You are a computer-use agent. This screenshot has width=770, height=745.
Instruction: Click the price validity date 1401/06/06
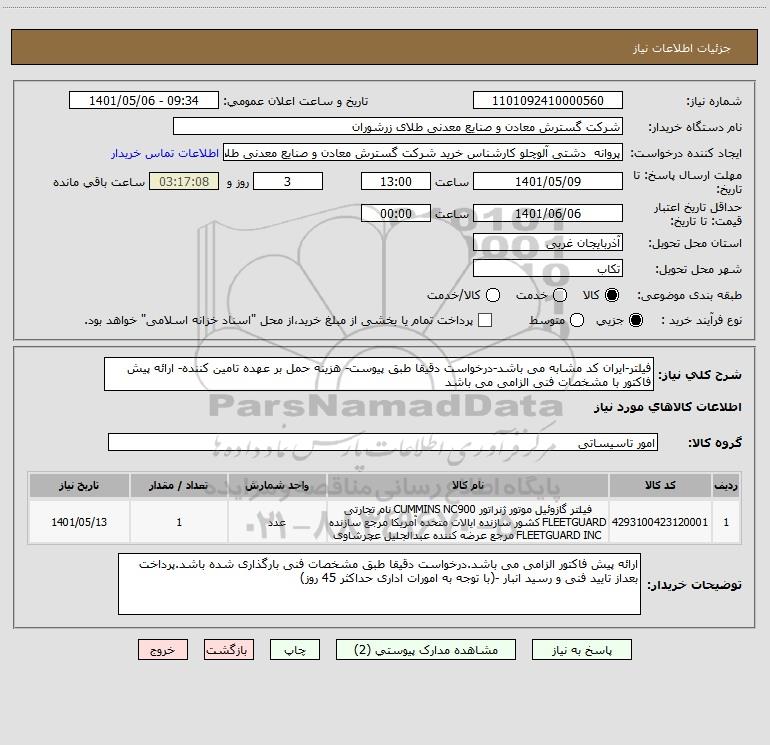click(x=548, y=213)
